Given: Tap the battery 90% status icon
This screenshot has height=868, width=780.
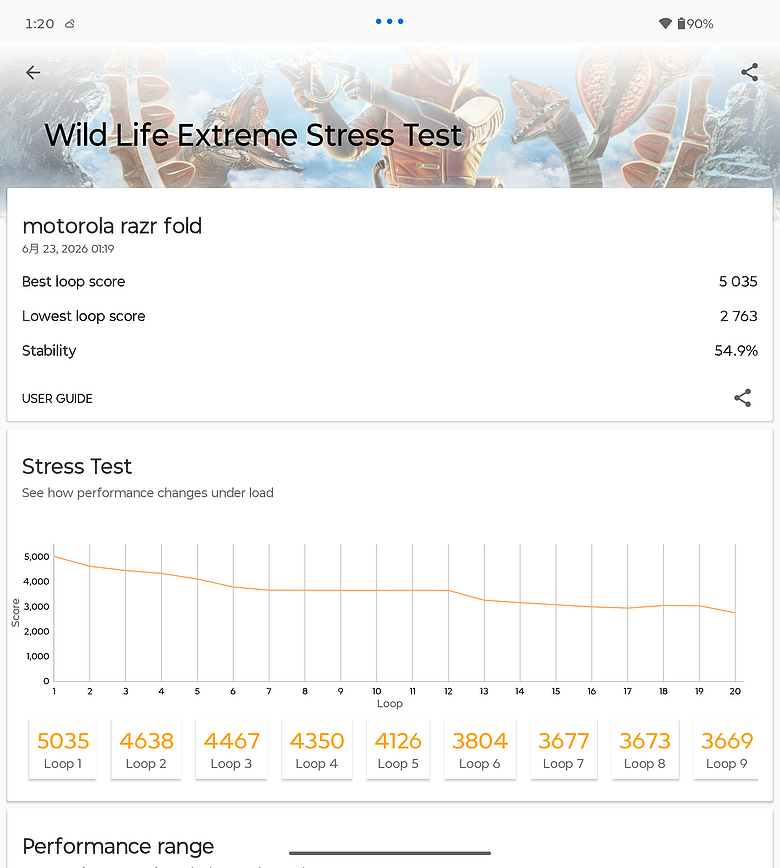Looking at the screenshot, I should tap(696, 23).
